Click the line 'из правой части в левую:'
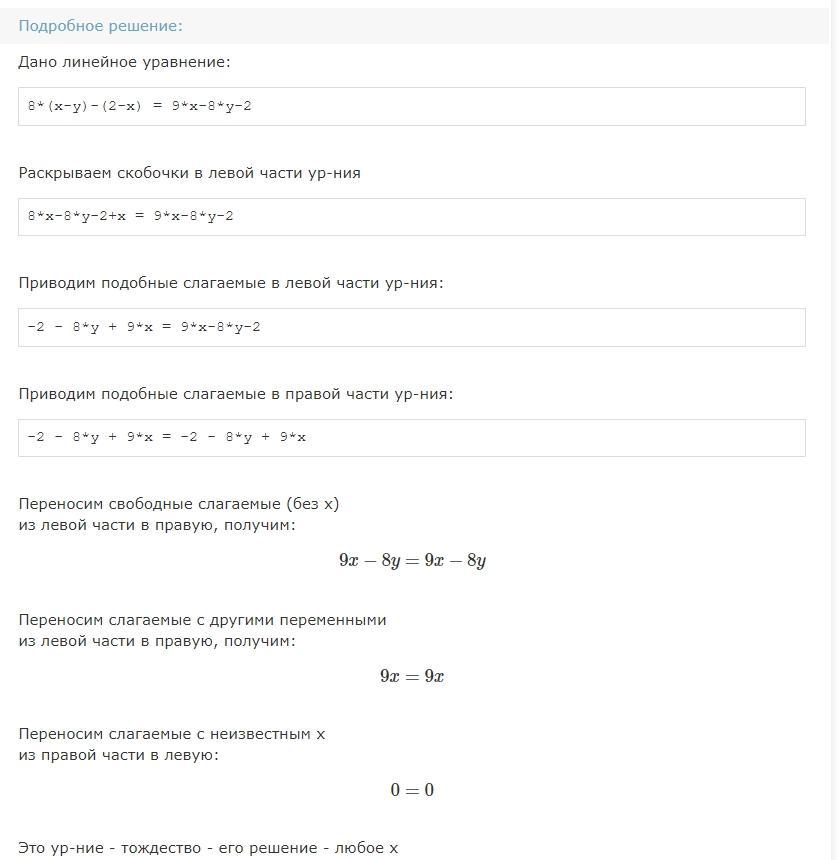This screenshot has height=860, width=839. (x=118, y=755)
